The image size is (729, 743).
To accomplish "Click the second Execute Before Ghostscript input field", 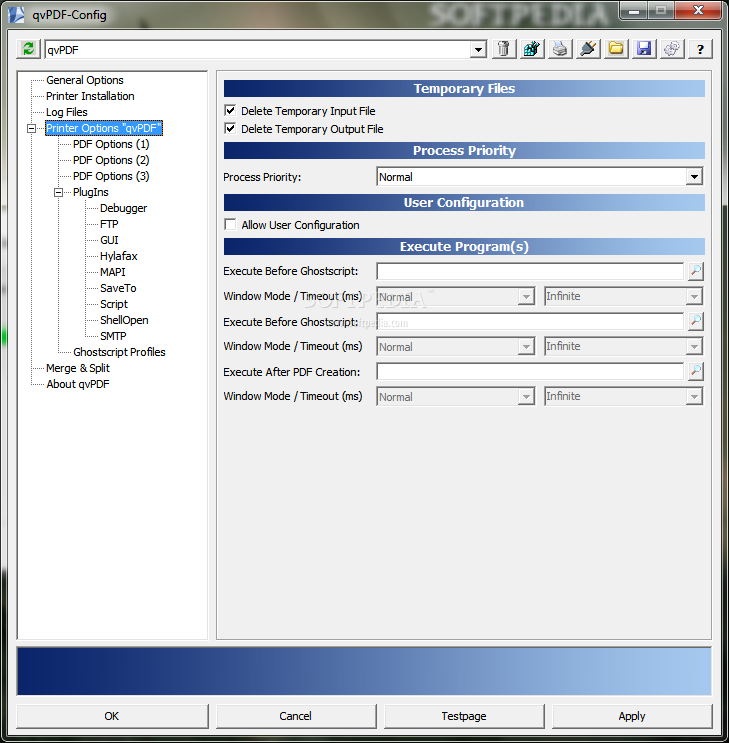I will pyautogui.click(x=530, y=322).
